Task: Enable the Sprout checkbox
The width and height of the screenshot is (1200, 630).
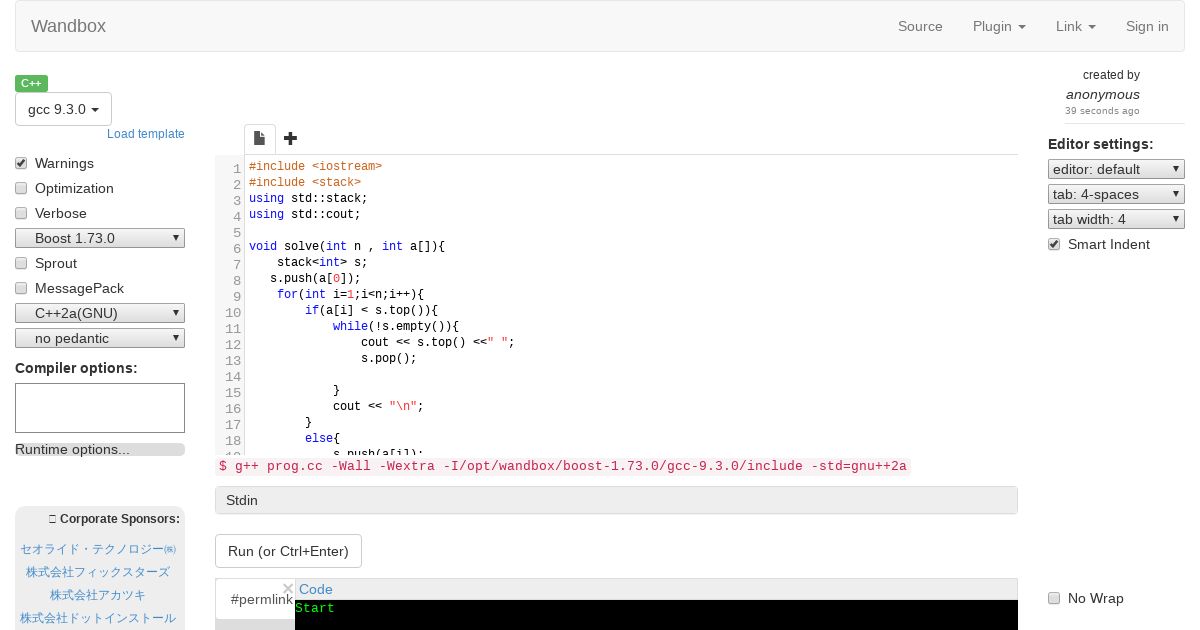Action: (21, 263)
